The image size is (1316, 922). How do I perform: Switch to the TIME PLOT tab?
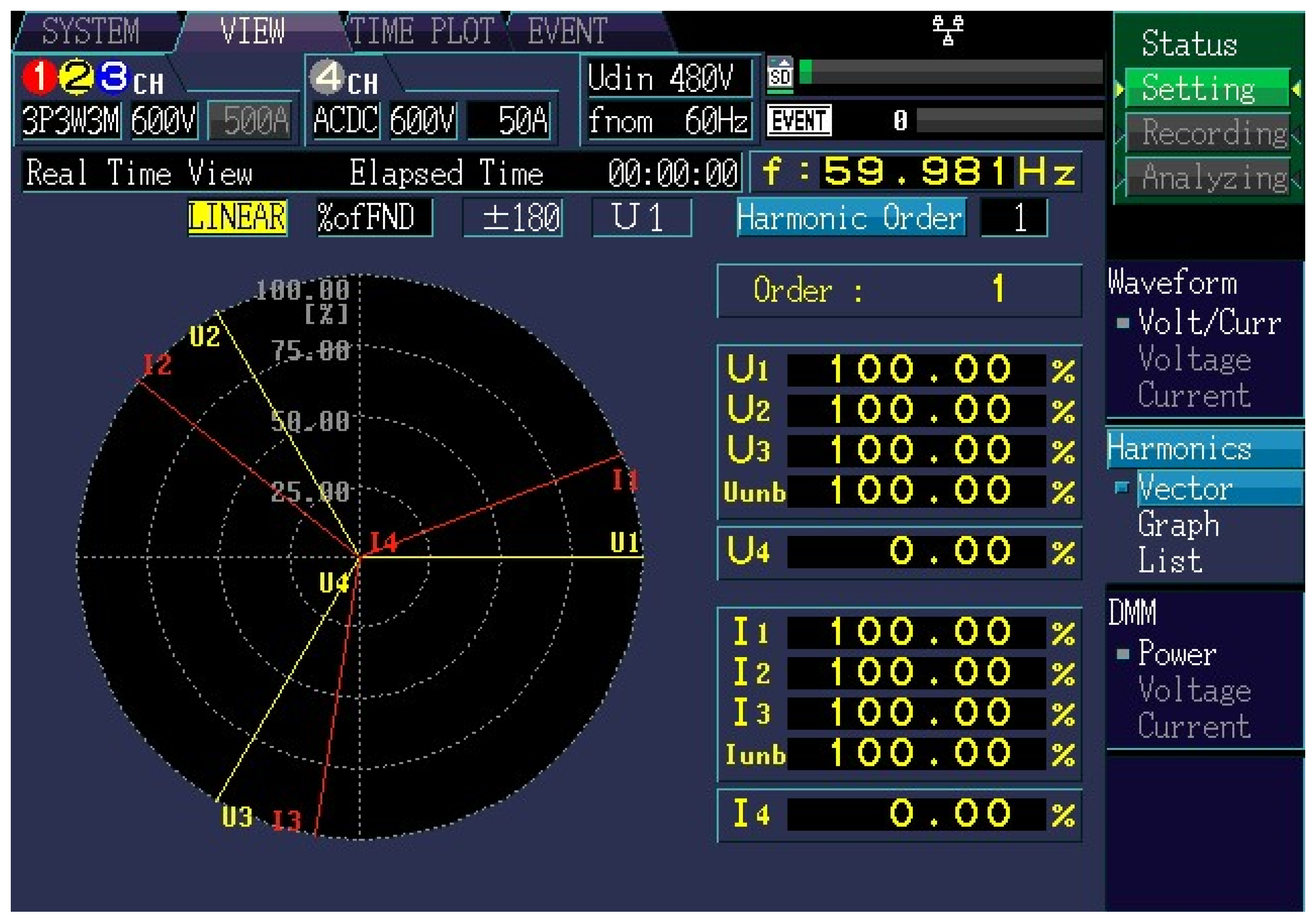click(422, 31)
